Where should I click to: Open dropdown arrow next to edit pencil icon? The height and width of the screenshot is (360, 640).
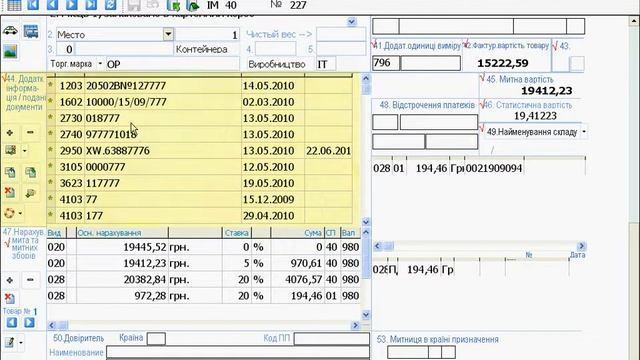pos(21,342)
